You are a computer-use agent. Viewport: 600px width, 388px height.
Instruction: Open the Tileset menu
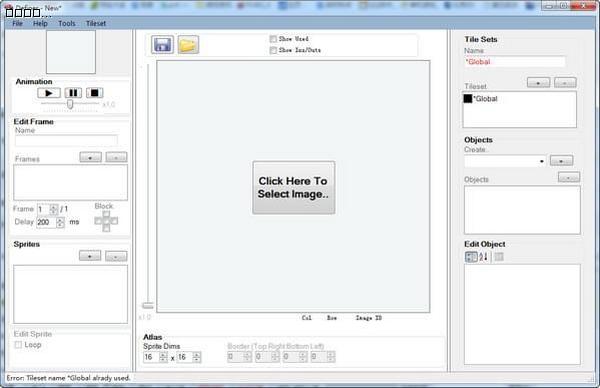(x=96, y=23)
